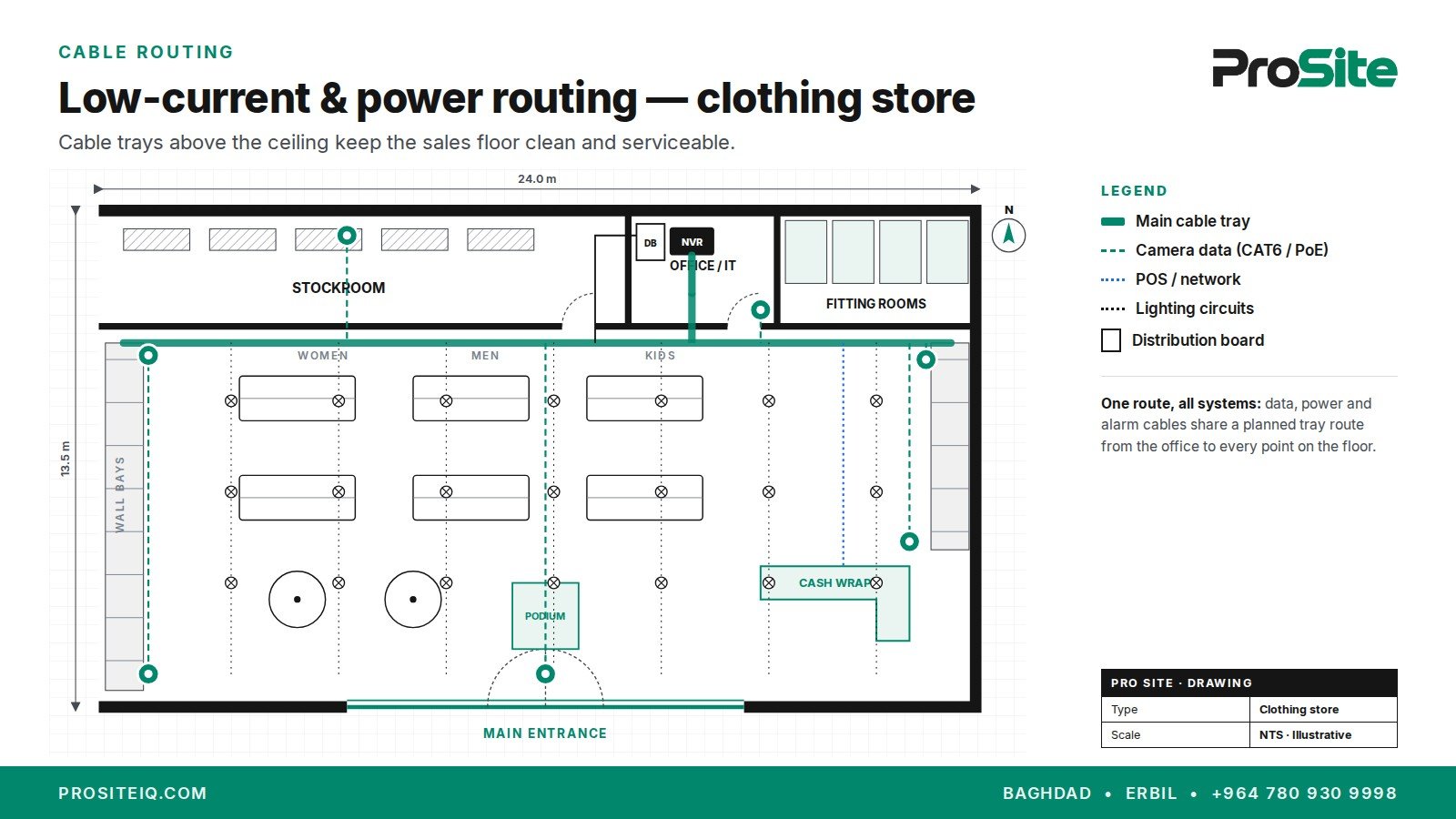Click the LEGEND heading
1456x819 pixels.
1134,191
